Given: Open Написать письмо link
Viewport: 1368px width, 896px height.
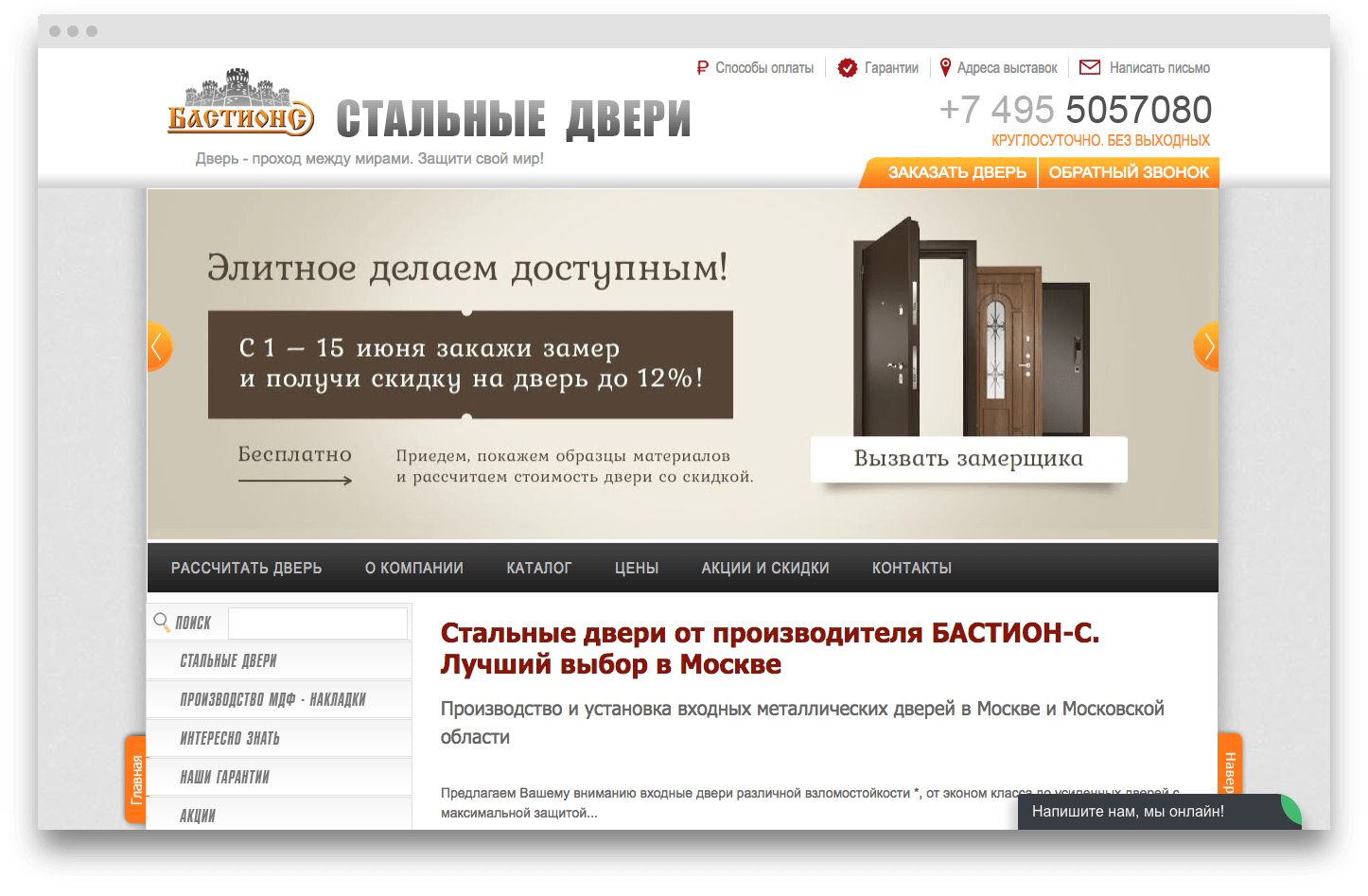Looking at the screenshot, I should tap(1159, 68).
